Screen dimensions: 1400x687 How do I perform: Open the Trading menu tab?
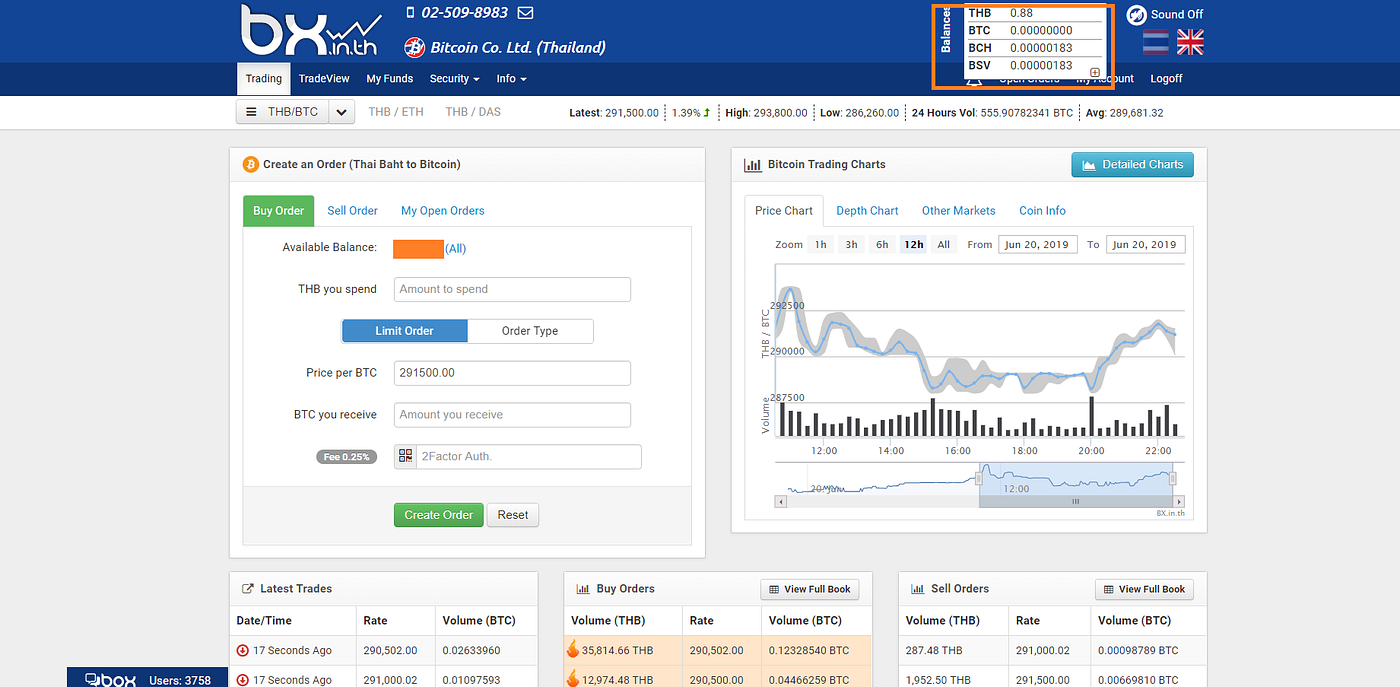(264, 78)
